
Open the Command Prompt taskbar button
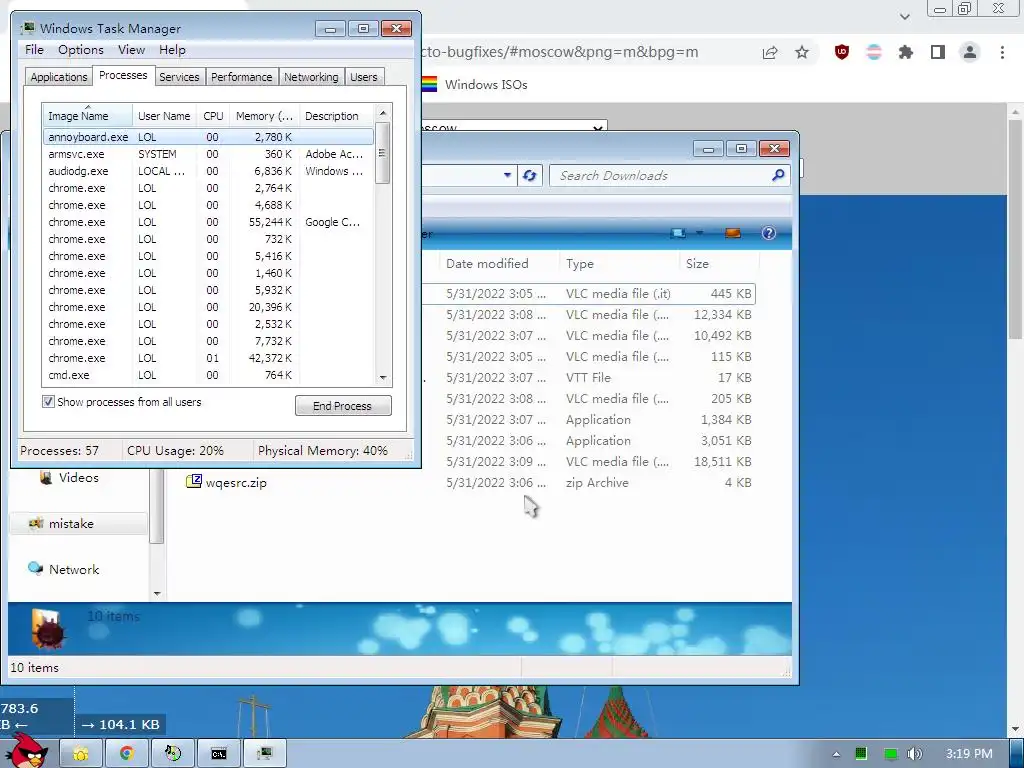(x=219, y=754)
